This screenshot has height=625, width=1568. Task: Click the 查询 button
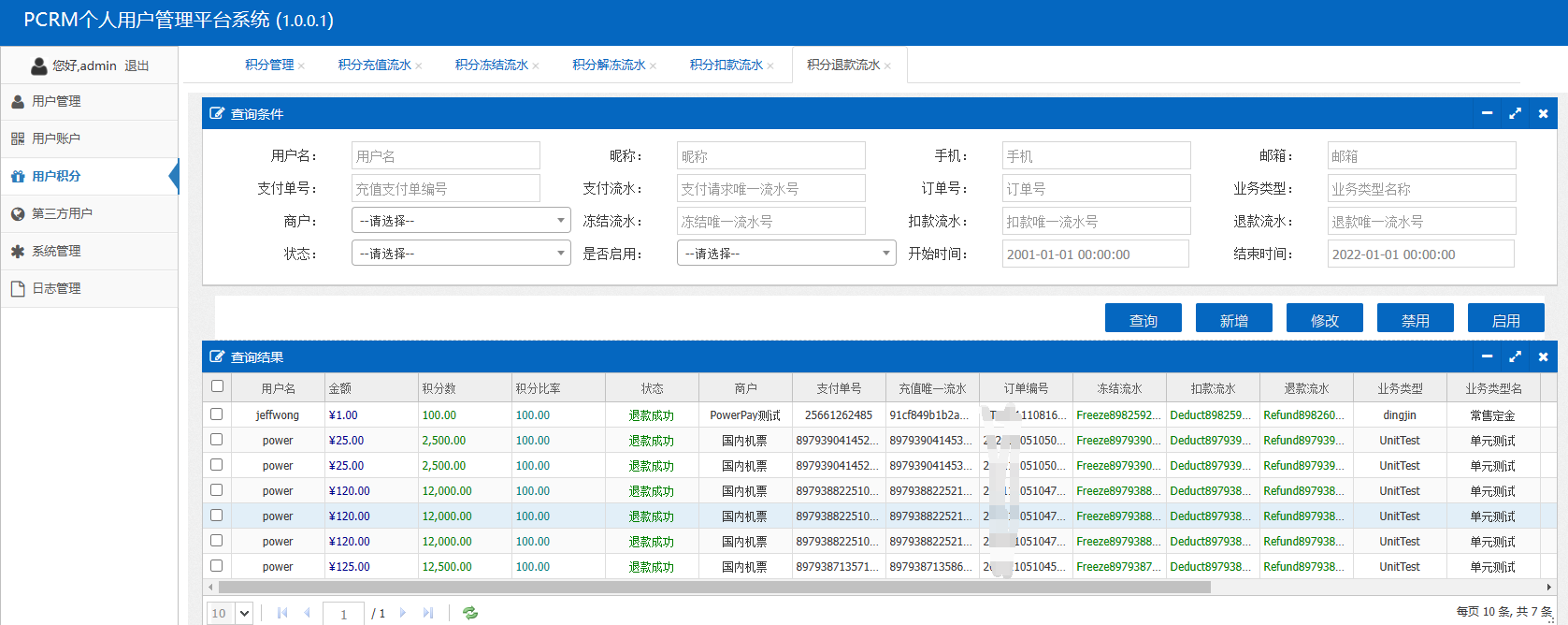click(1143, 319)
